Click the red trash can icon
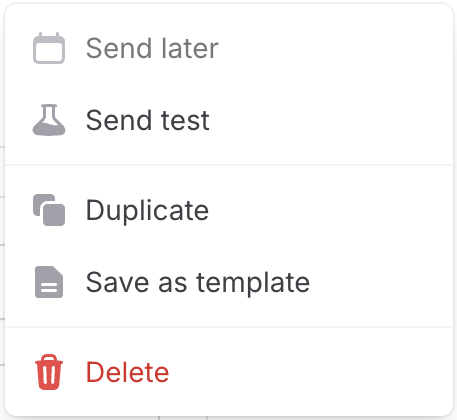The width and height of the screenshot is (457, 420). [49, 372]
